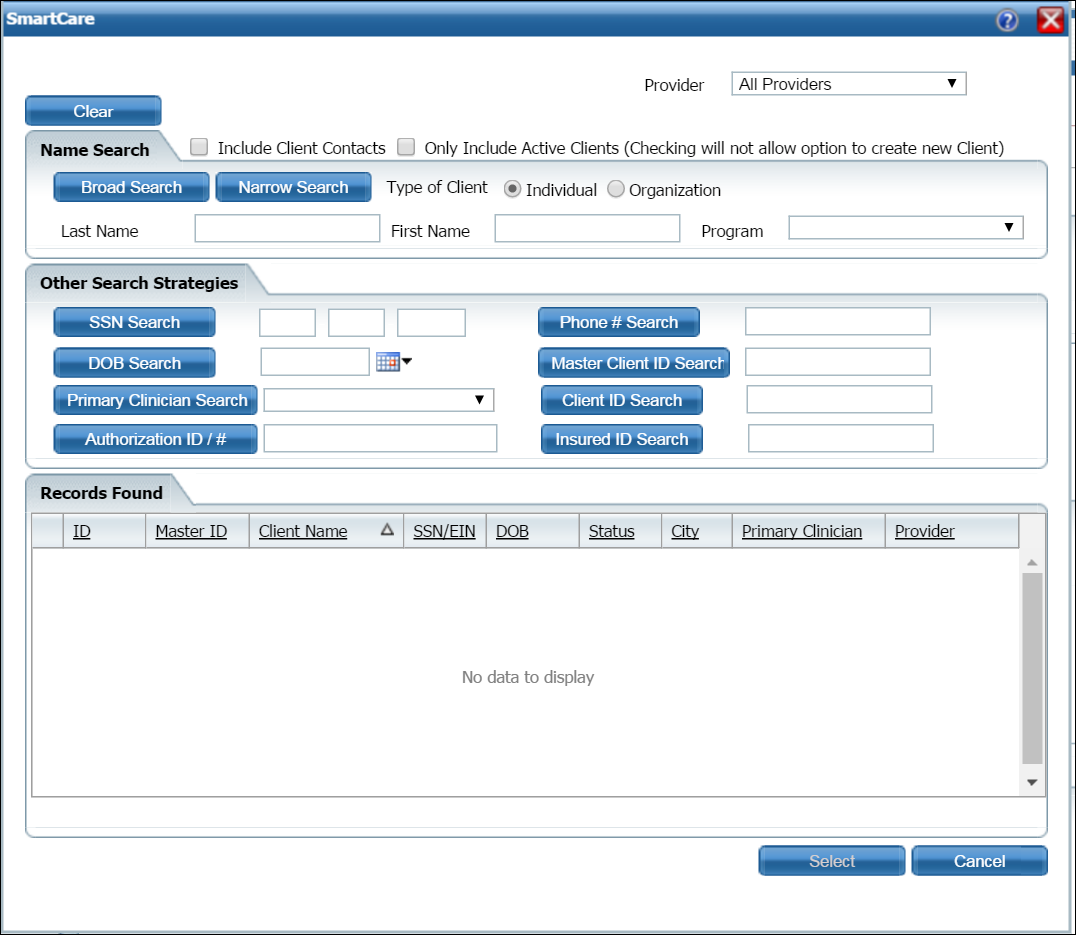
Task: Click the Narrow Search button
Action: pos(293,187)
